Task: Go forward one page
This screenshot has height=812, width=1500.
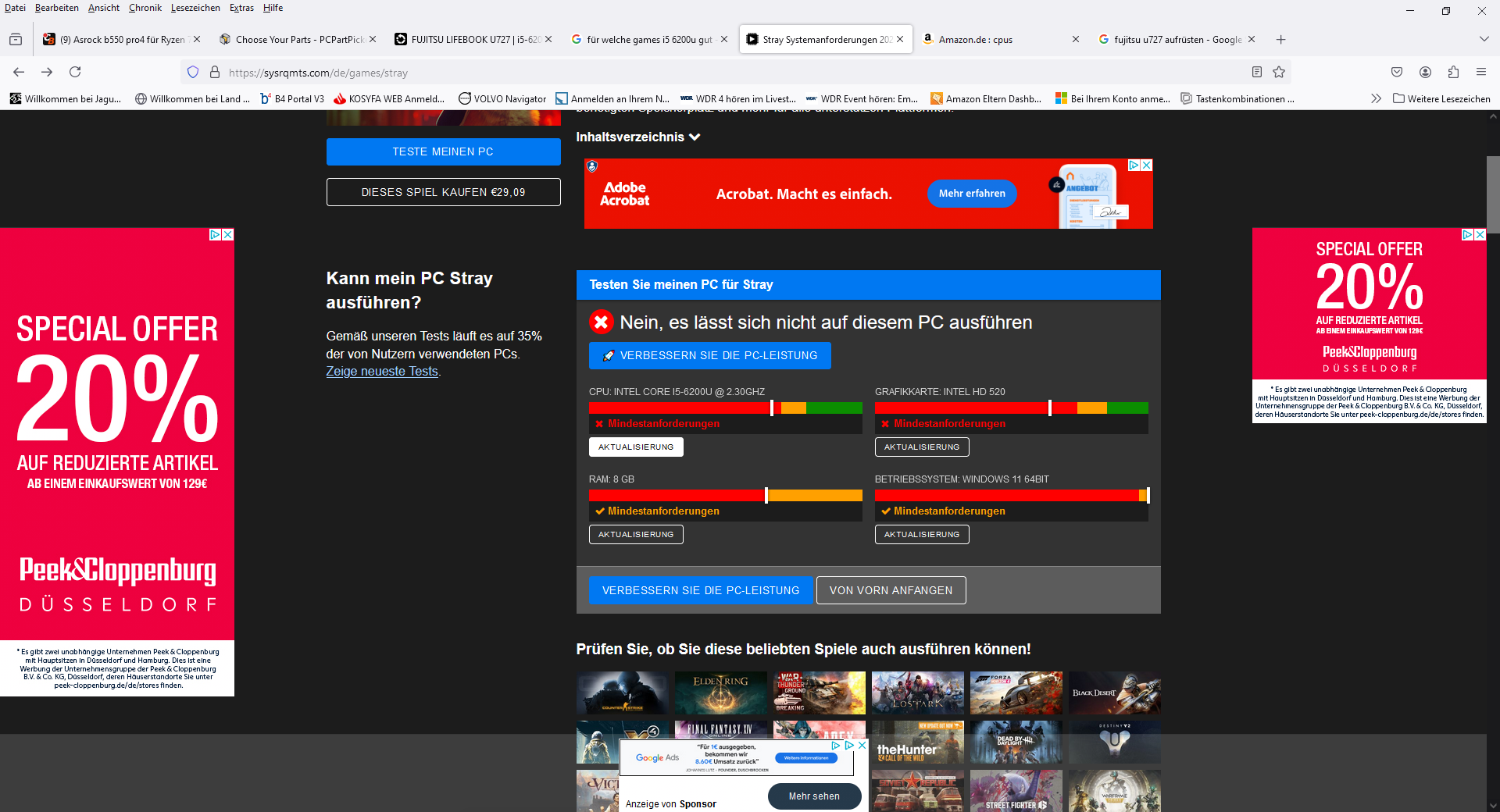Action: point(47,72)
